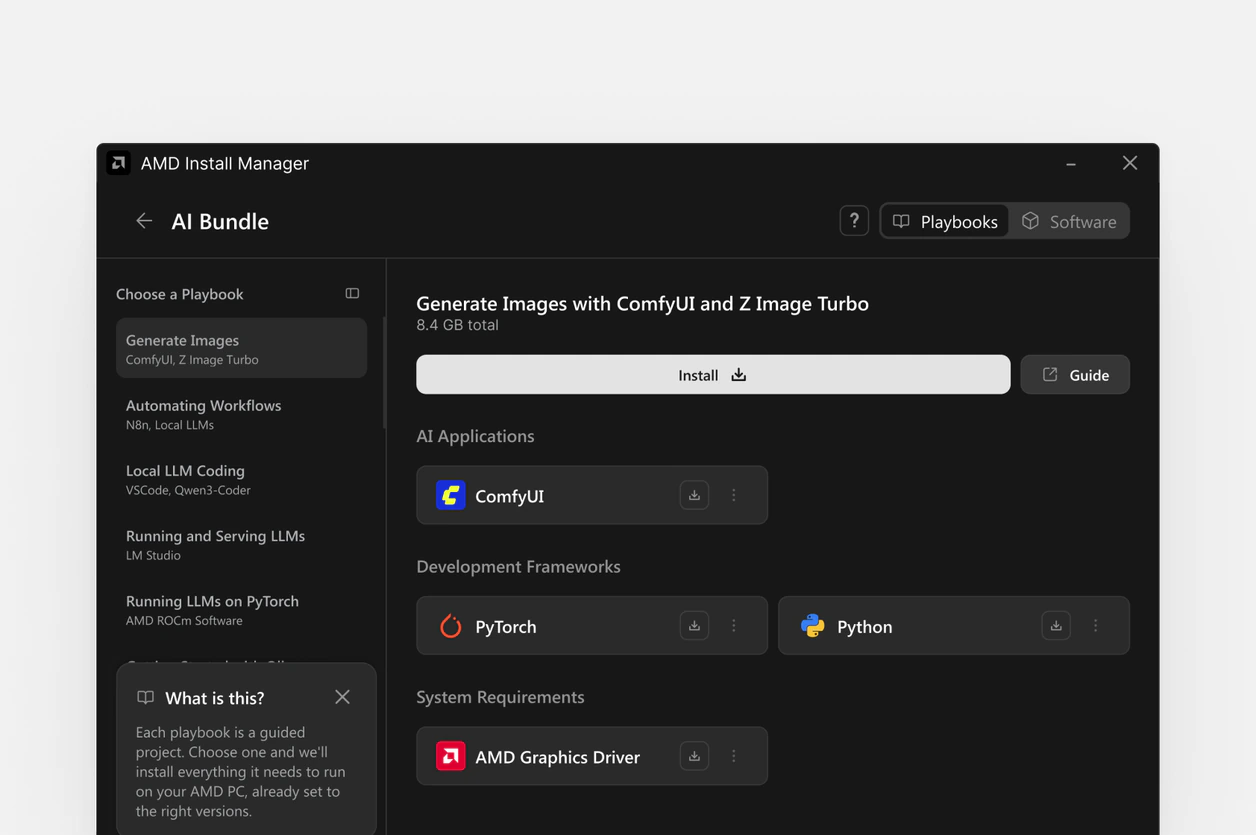The height and width of the screenshot is (835, 1256).
Task: Close the AMD Install Manager window
Action: pos(1130,163)
